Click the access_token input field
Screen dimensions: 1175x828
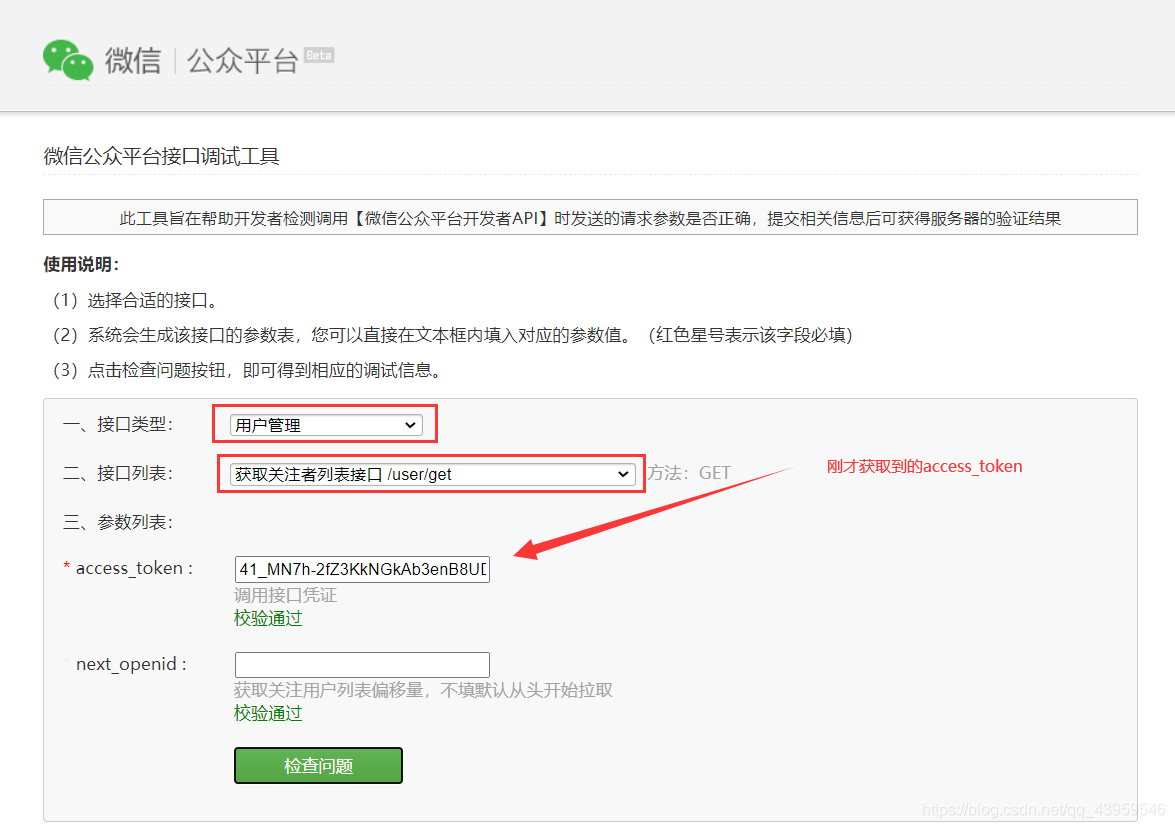362,569
